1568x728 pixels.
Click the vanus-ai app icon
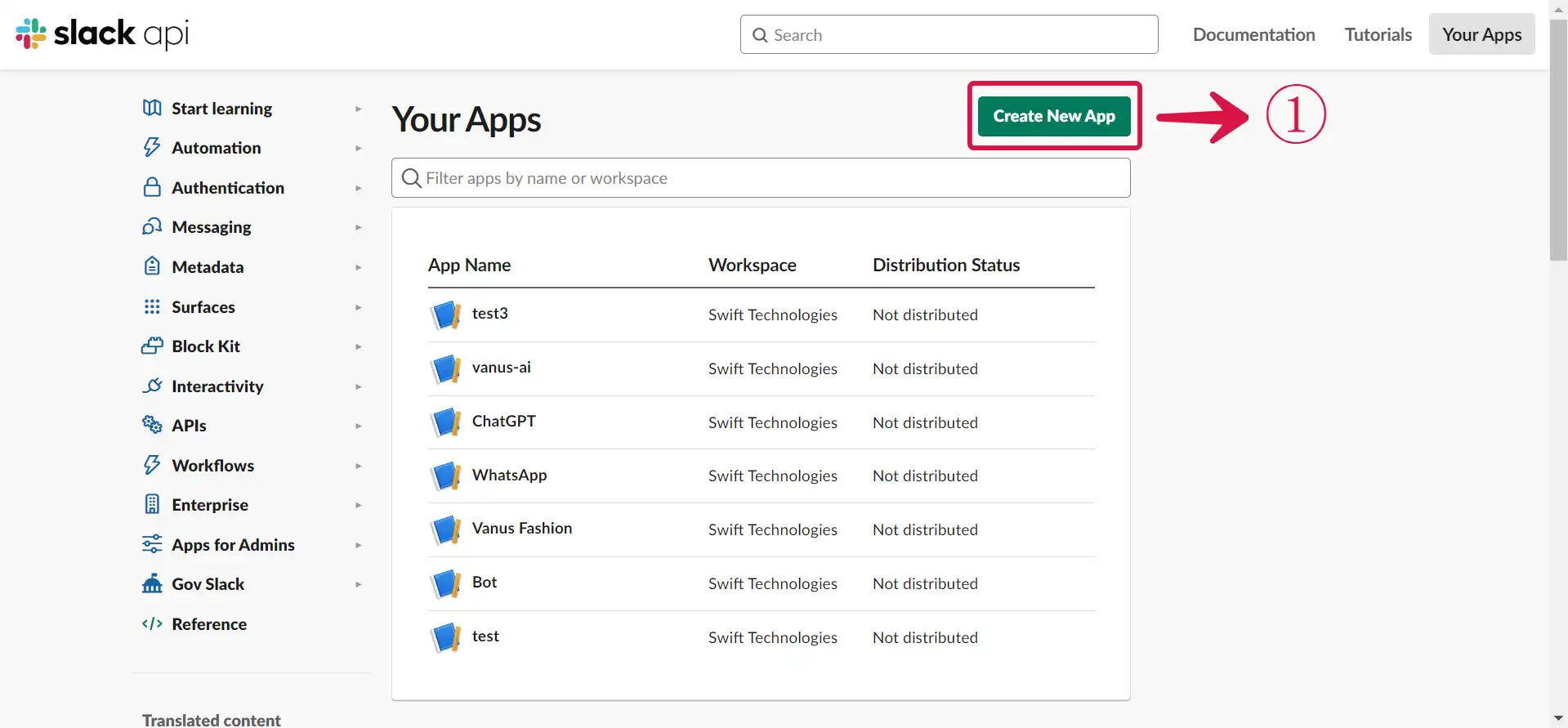(x=446, y=368)
